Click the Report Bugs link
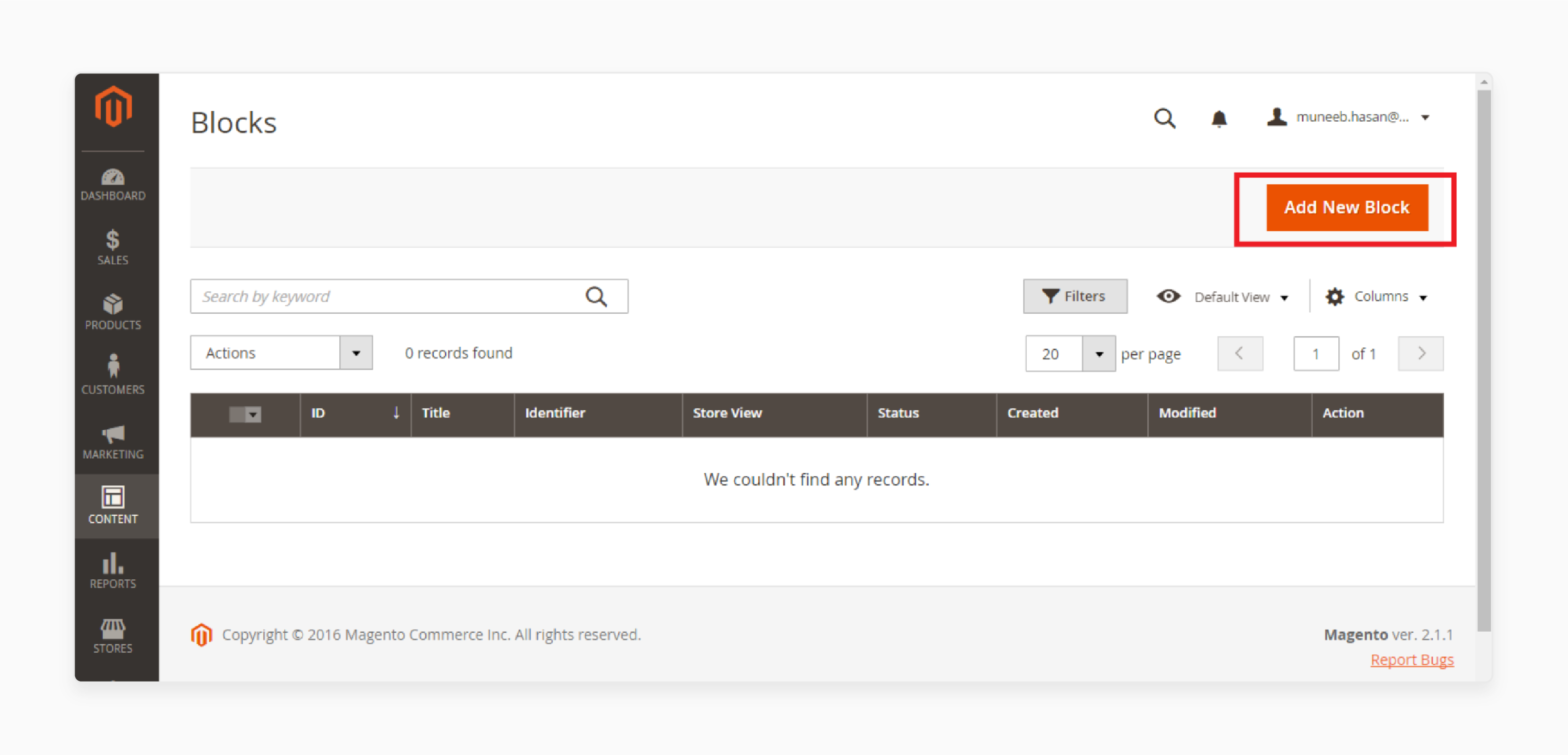The height and width of the screenshot is (755, 1568). coord(1412,660)
